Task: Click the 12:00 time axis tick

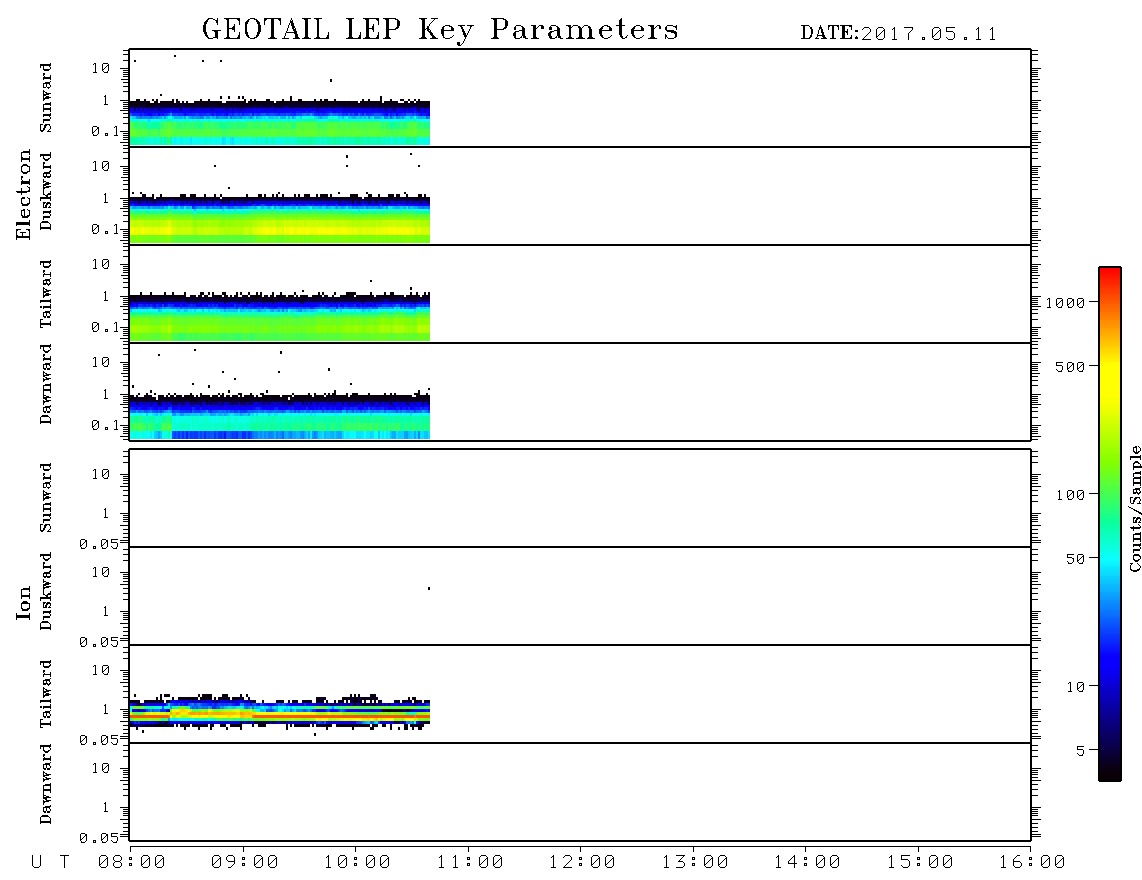Action: click(582, 863)
